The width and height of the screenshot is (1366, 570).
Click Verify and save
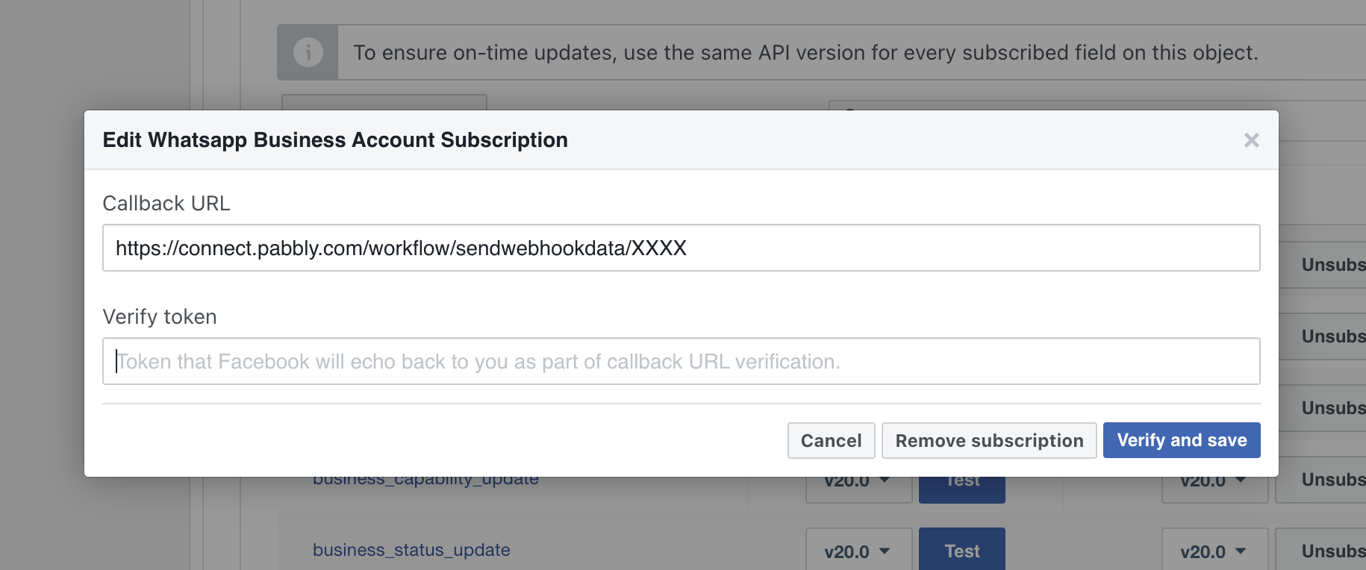pos(1181,441)
